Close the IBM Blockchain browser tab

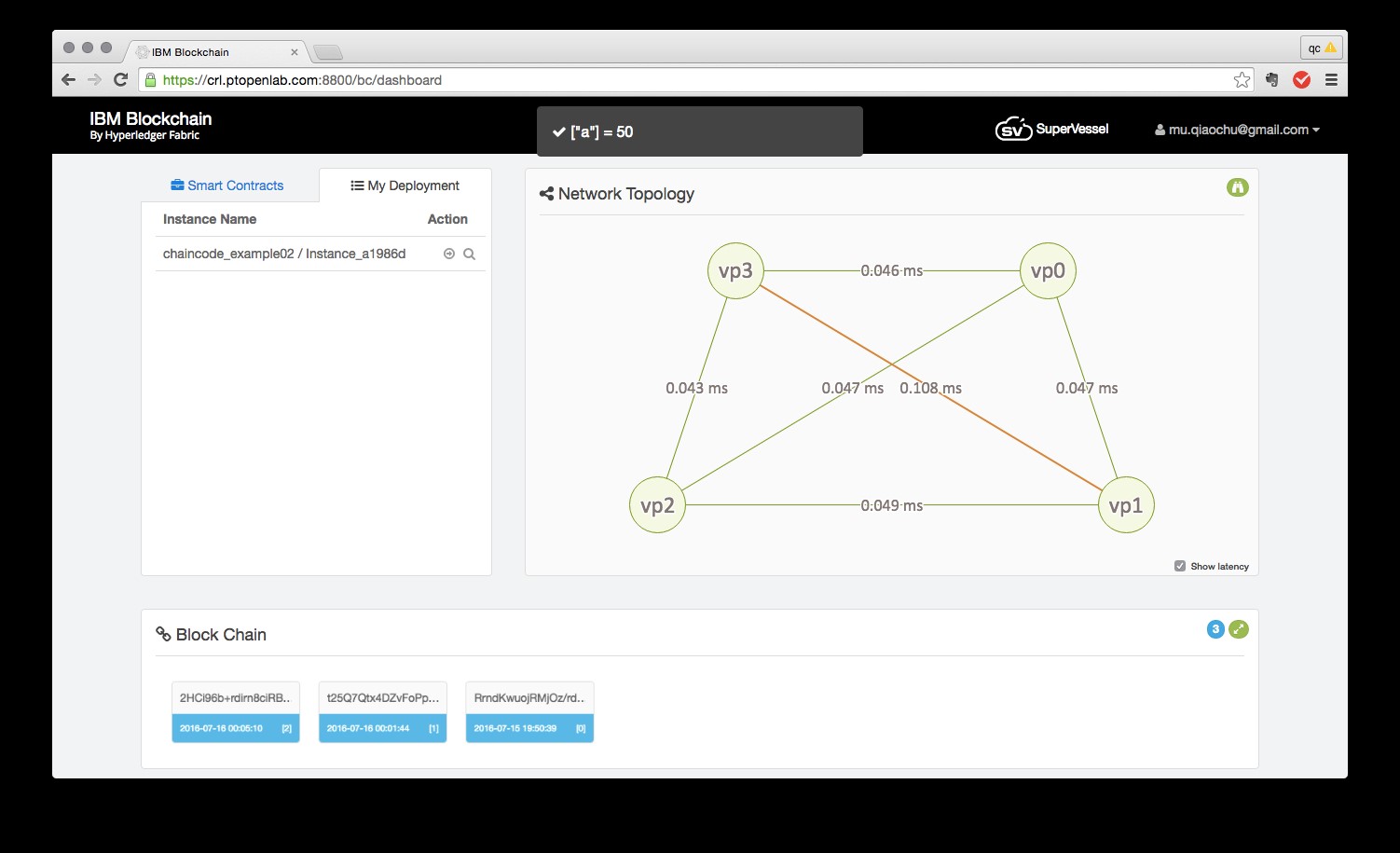[x=295, y=52]
